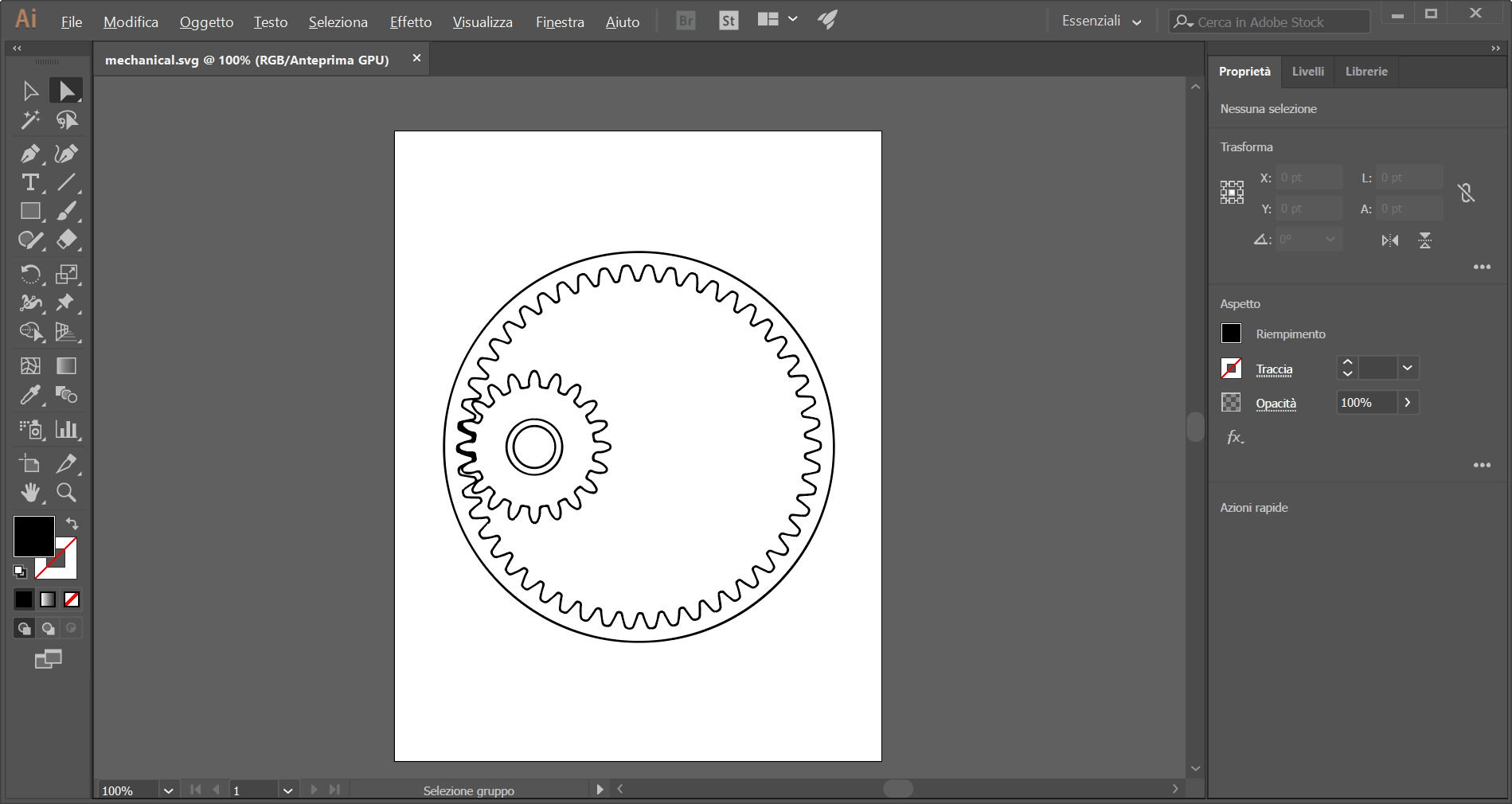The width and height of the screenshot is (1512, 804).
Task: Select the Line Segment tool
Action: (x=67, y=182)
